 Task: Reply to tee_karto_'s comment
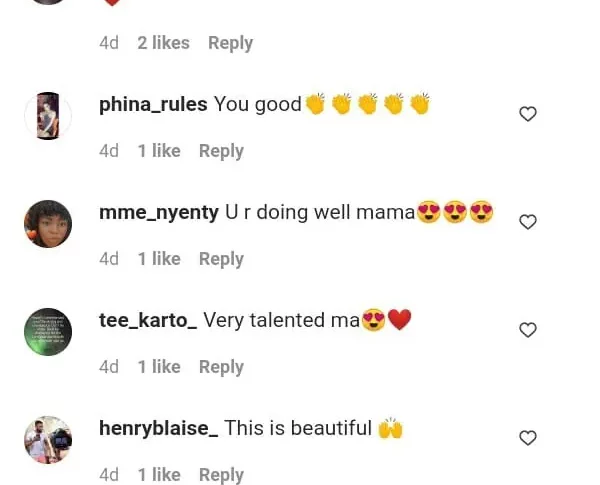tap(221, 367)
